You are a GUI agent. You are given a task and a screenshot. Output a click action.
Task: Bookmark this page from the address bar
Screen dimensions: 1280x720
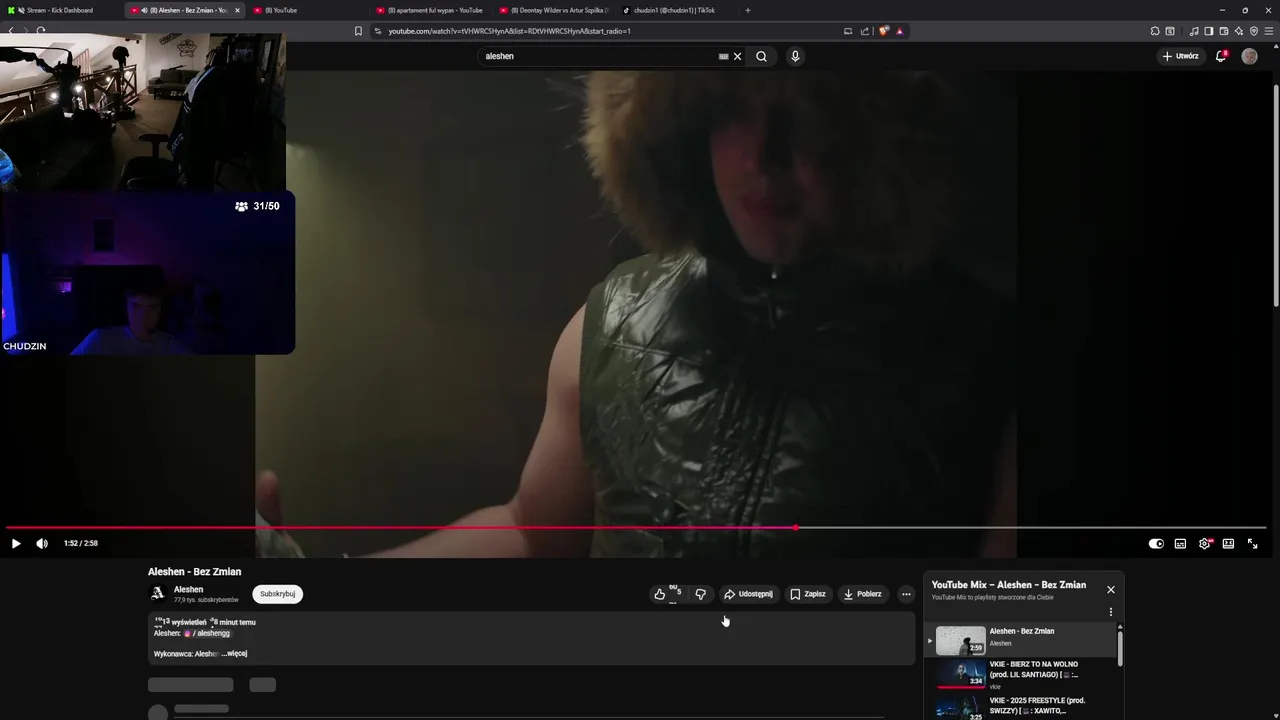pyautogui.click(x=358, y=31)
